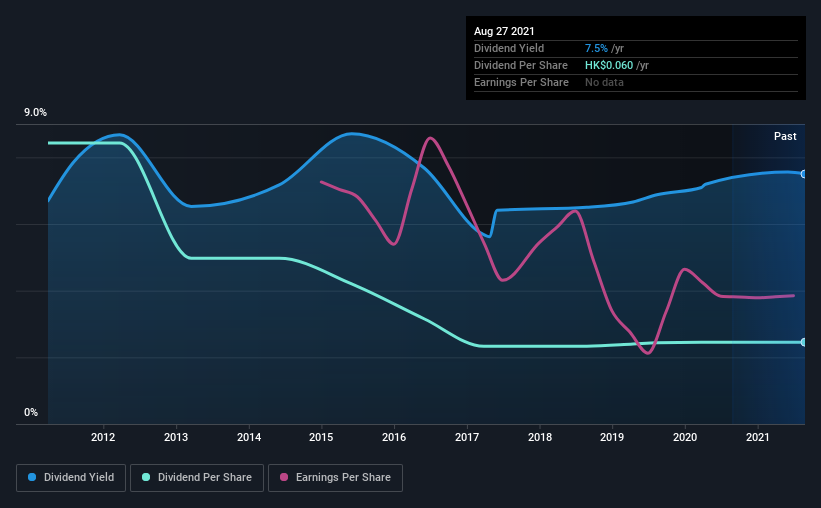This screenshot has height=508, width=821.
Task: Toggle the Dividend Yield legend button
Action: click(71, 478)
